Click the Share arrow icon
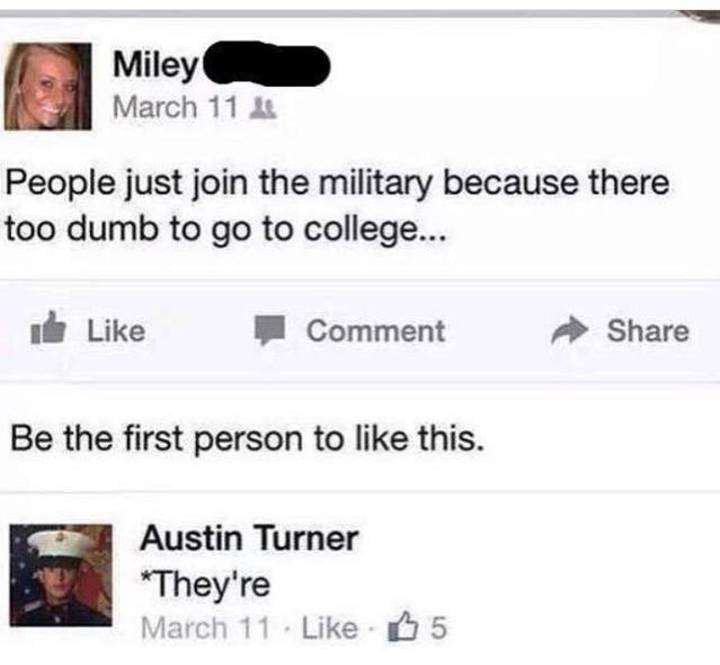Image resolution: width=720 pixels, height=665 pixels. [x=569, y=330]
